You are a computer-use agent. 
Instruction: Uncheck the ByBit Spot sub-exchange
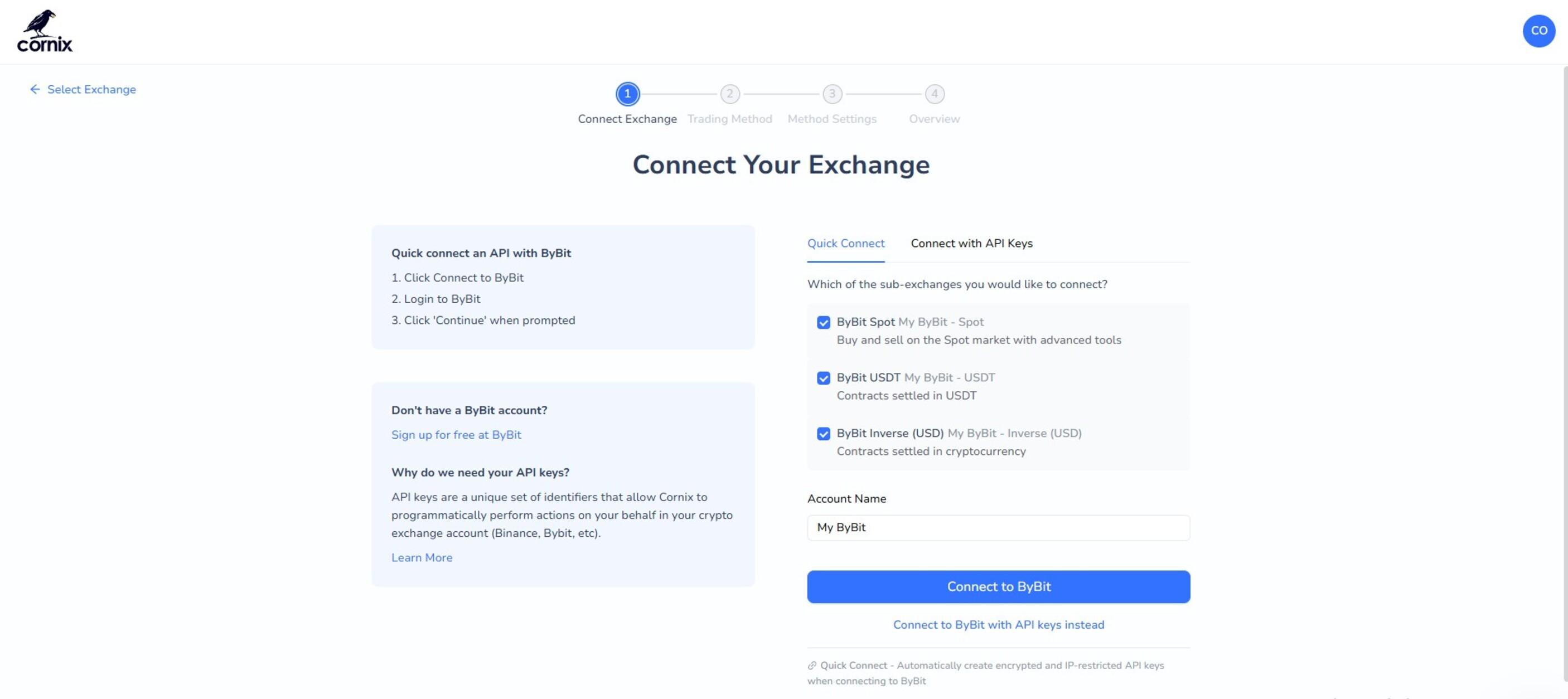(824, 322)
